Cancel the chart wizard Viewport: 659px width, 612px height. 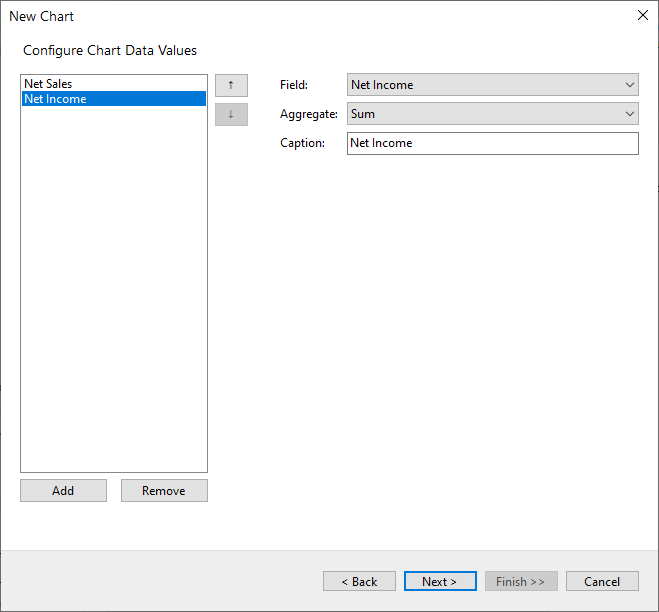point(602,581)
